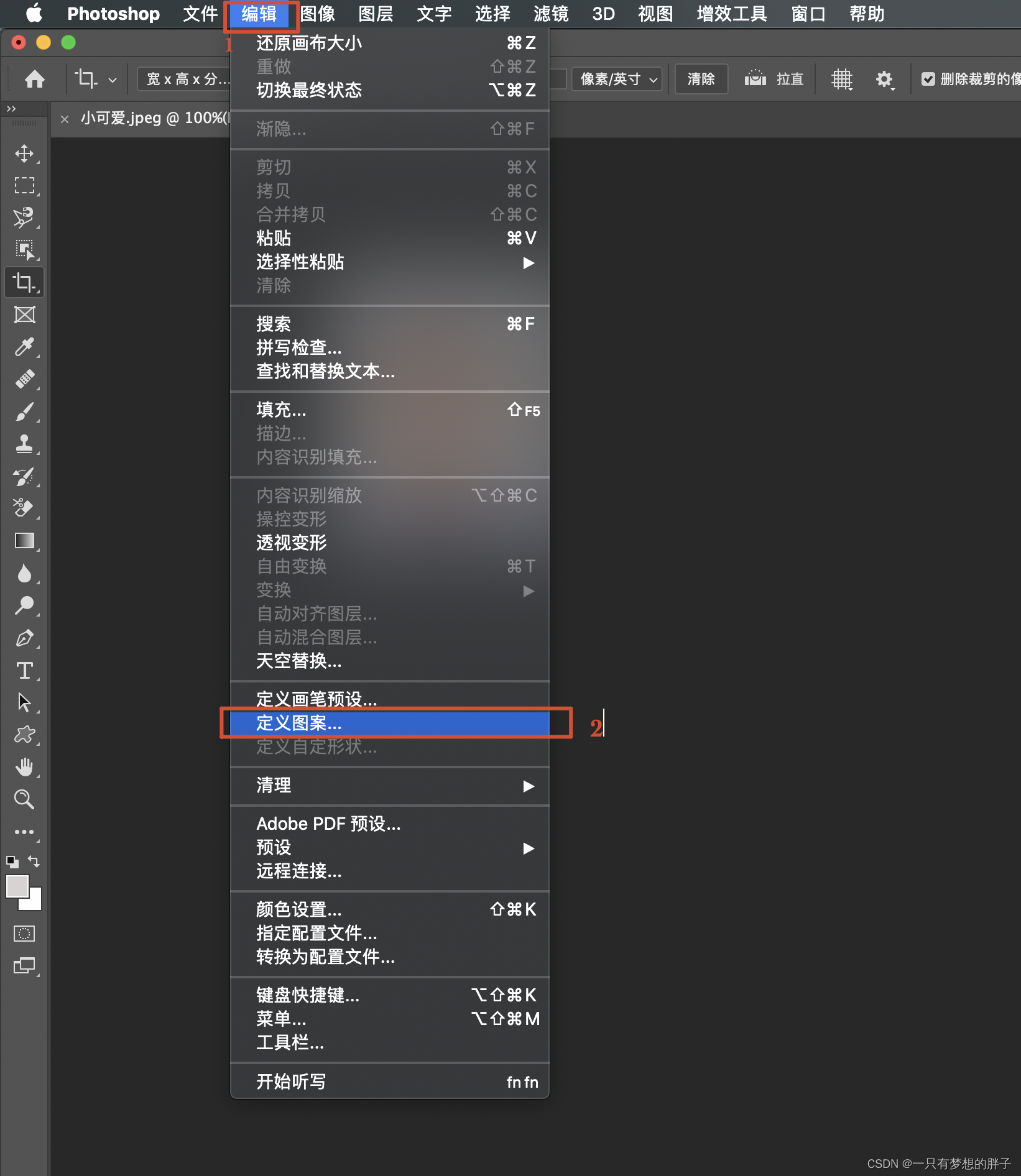Select the Object Selection tool
Image resolution: width=1021 pixels, height=1176 pixels.
pyautogui.click(x=24, y=250)
